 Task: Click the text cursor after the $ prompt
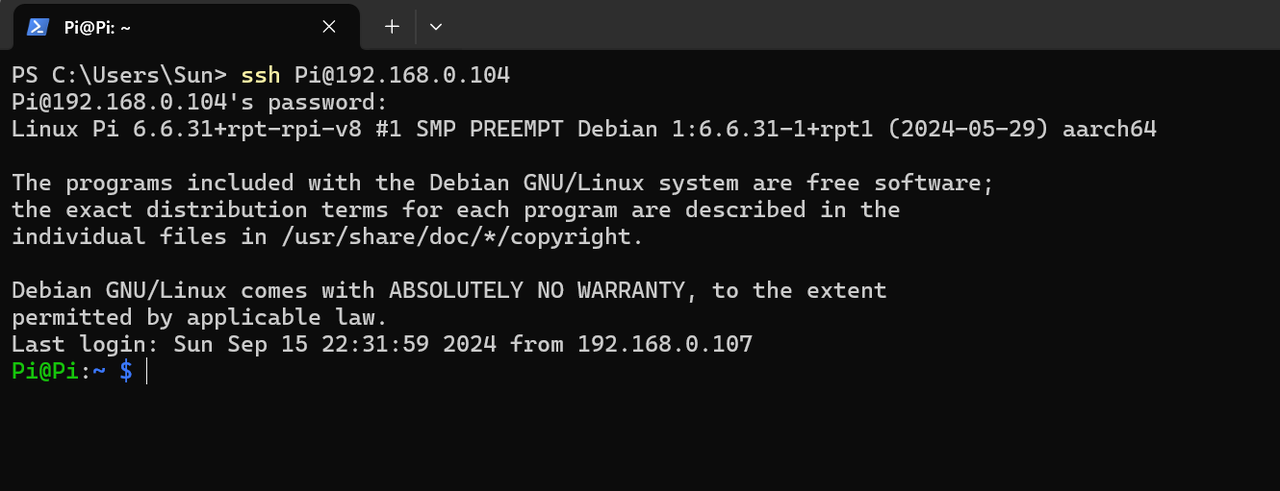147,372
